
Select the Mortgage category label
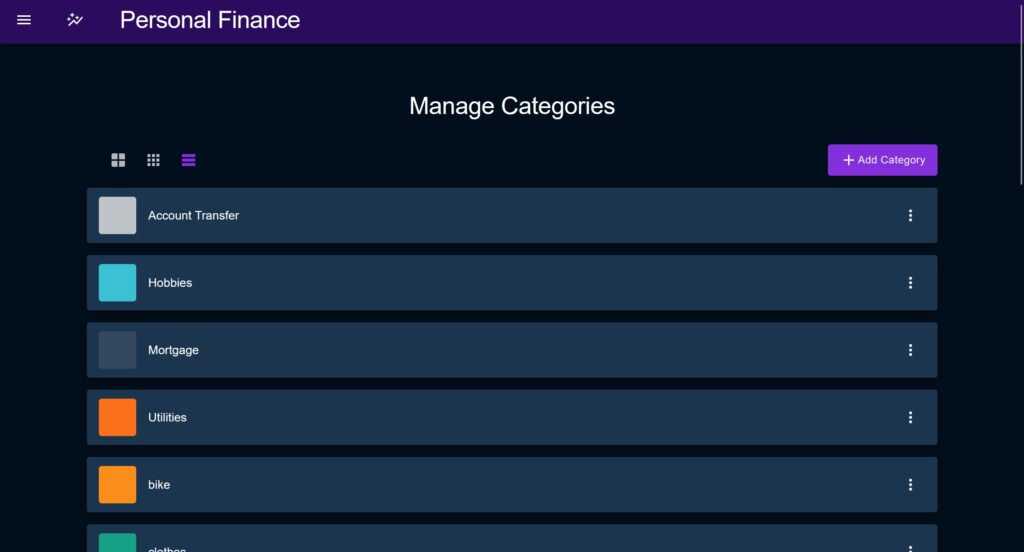173,350
